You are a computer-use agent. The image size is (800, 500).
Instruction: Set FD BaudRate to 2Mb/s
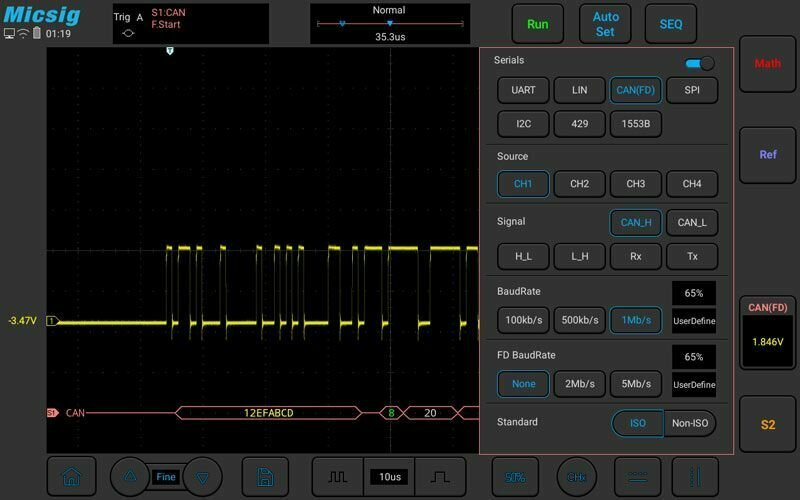coord(580,384)
